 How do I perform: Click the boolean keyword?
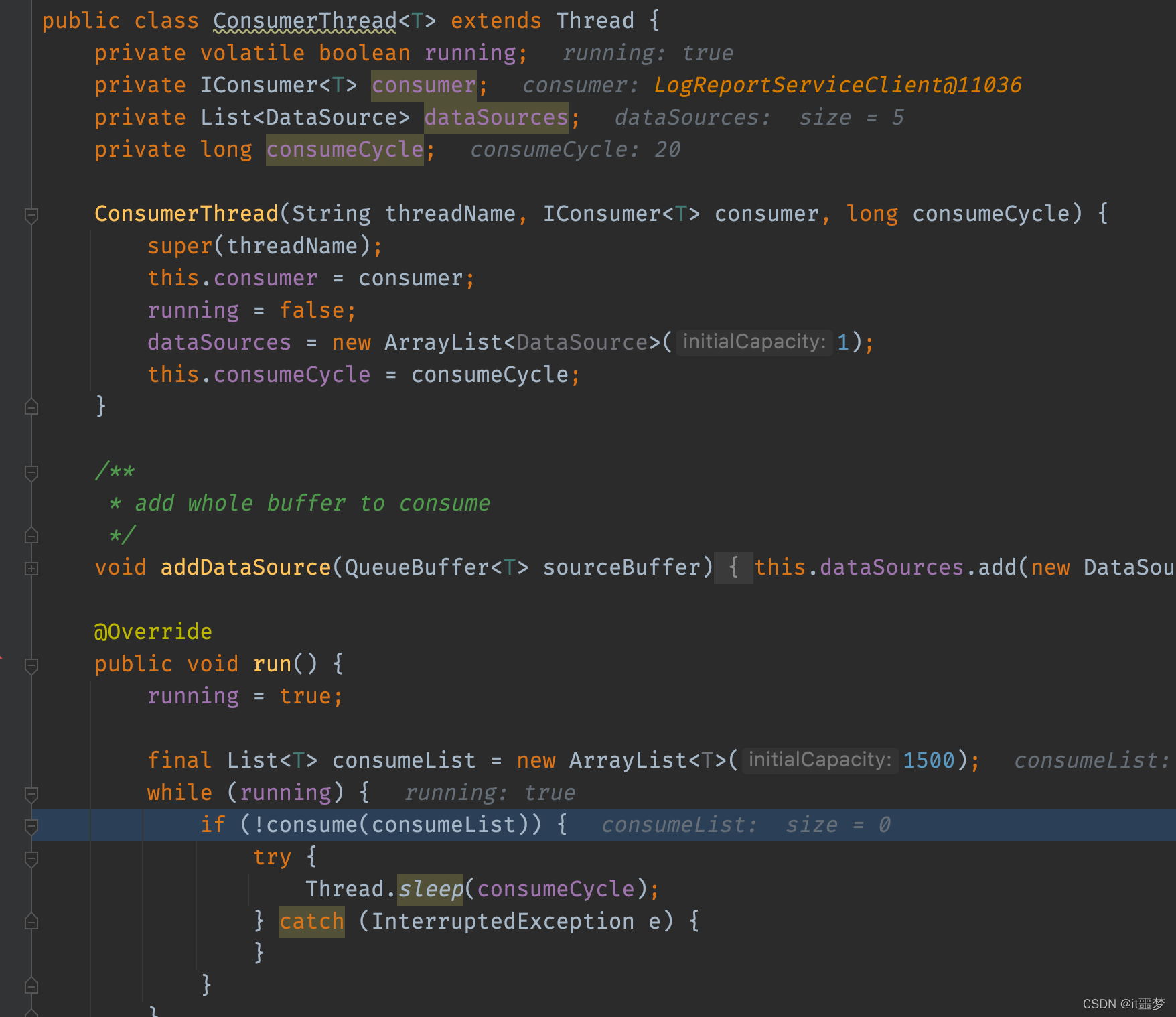coord(364,53)
